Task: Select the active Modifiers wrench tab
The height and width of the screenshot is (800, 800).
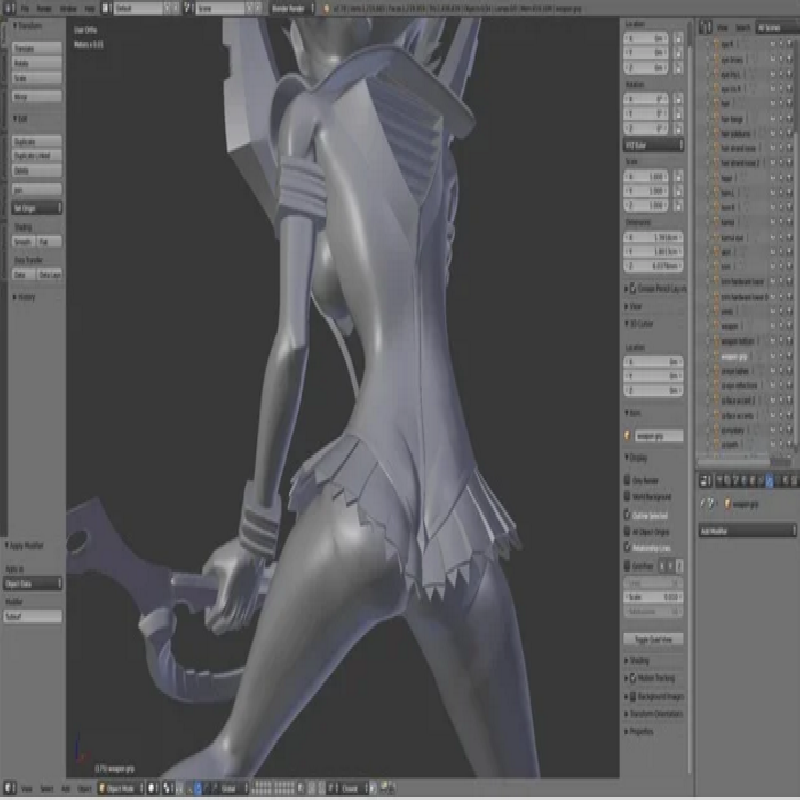Action: point(769,481)
